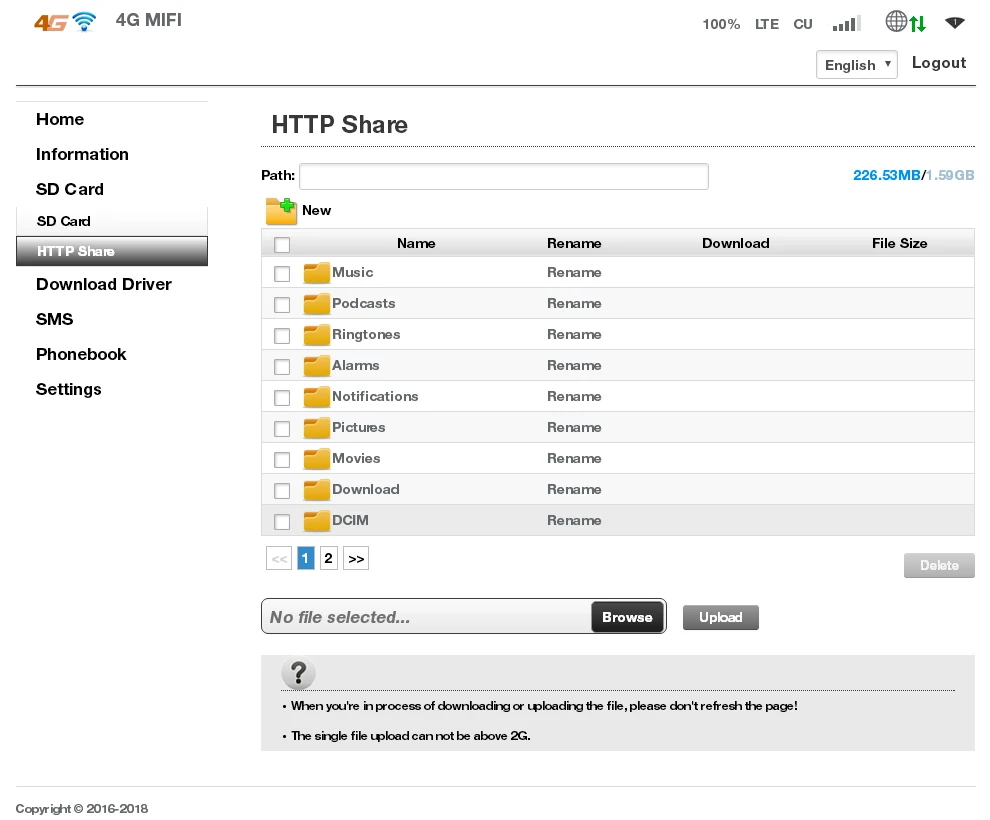Expand the SD Card main menu
Viewport: 990px width, 820px height.
point(69,189)
